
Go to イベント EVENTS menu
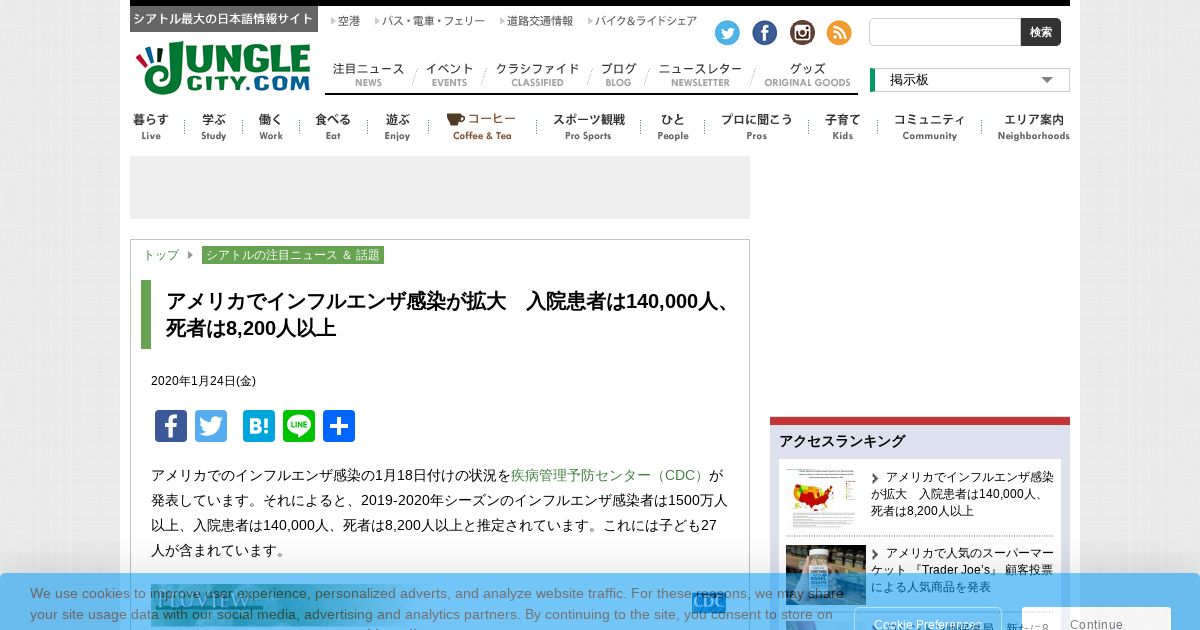tap(449, 75)
